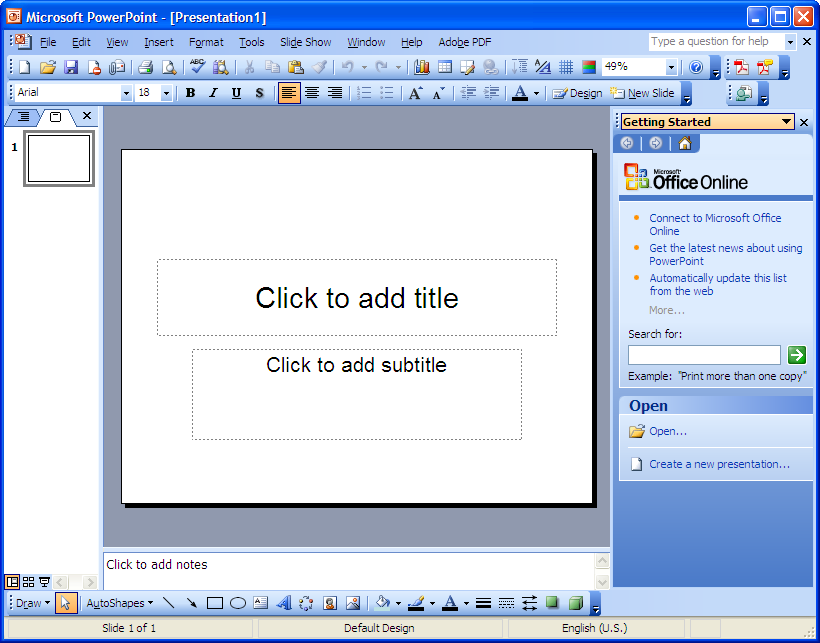
Task: Click the Line Color brush swatch
Action: pos(416,603)
